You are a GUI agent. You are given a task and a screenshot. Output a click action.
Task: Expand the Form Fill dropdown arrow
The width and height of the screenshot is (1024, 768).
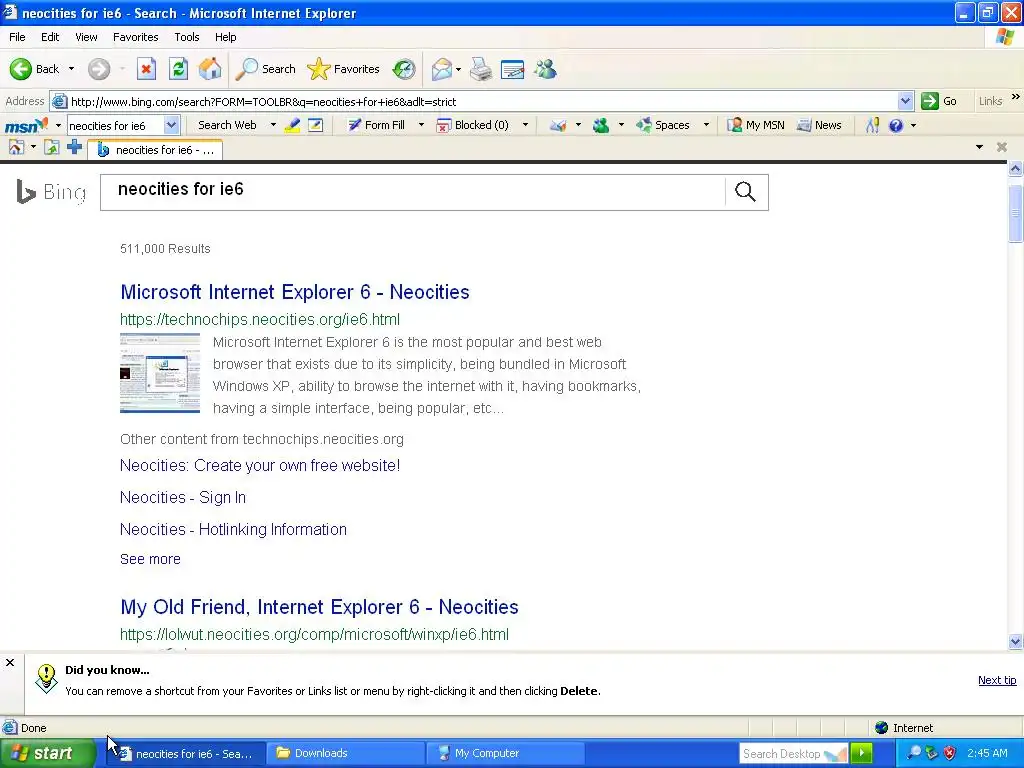pos(421,125)
